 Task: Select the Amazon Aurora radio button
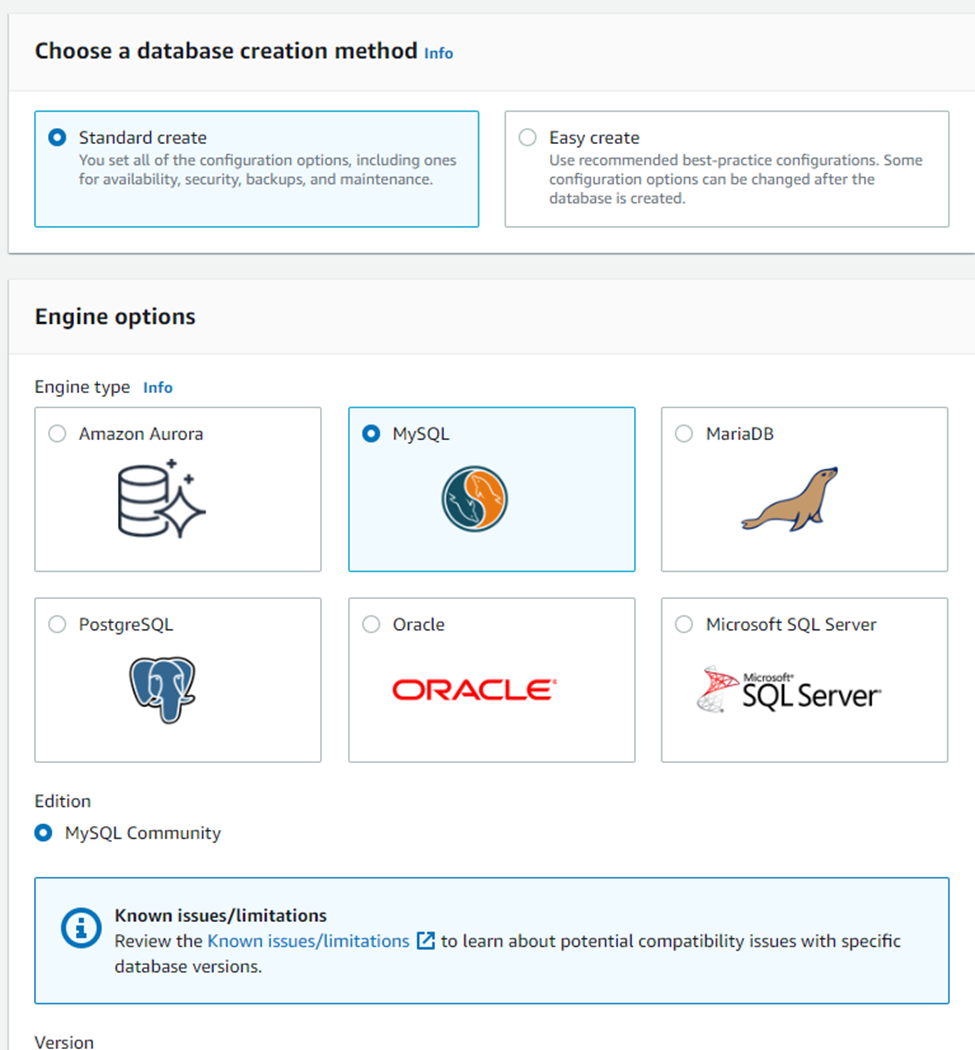coord(57,434)
